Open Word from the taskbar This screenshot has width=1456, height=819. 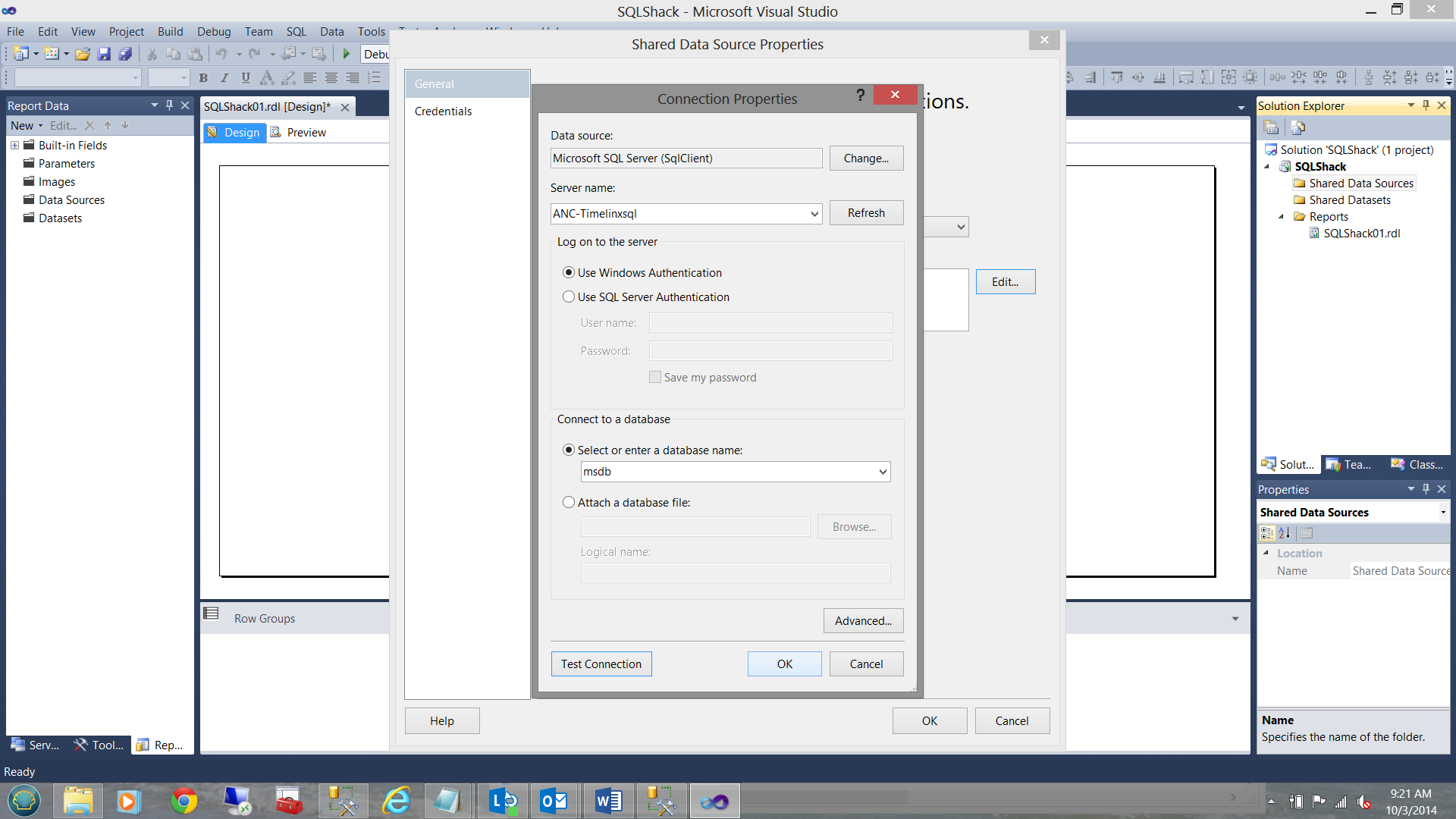pos(608,801)
